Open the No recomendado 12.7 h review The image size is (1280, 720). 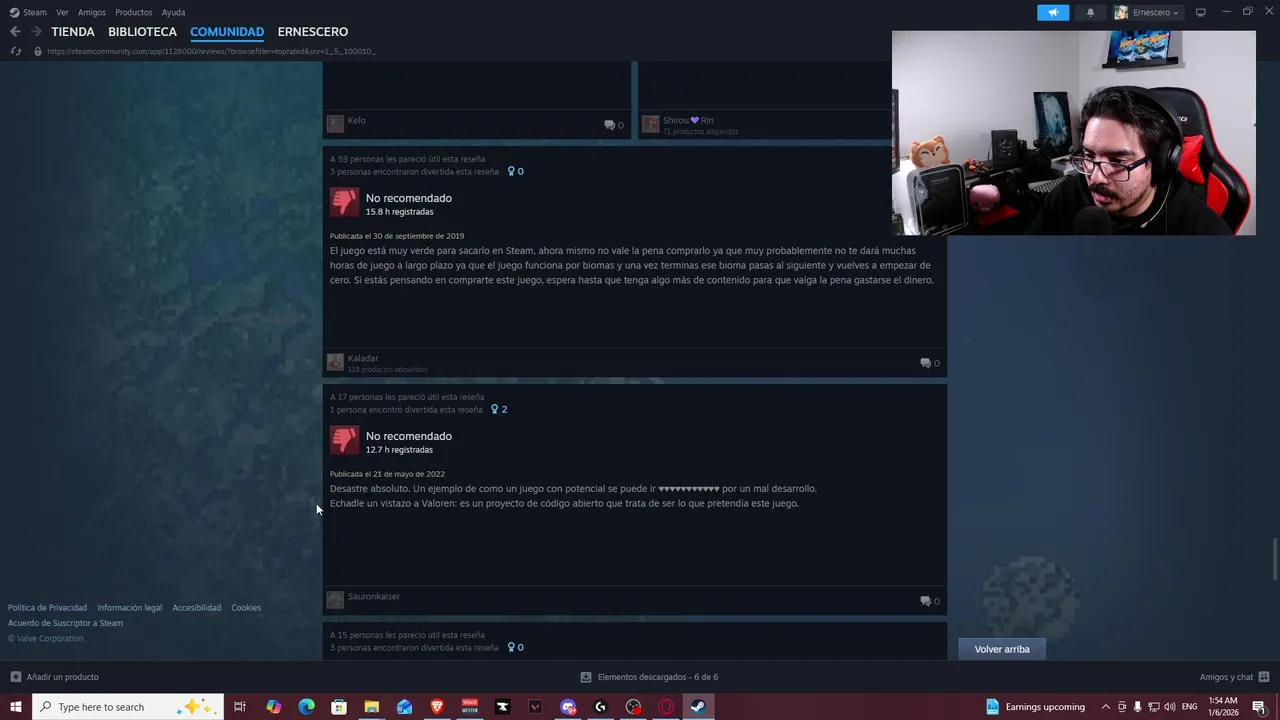pos(409,436)
